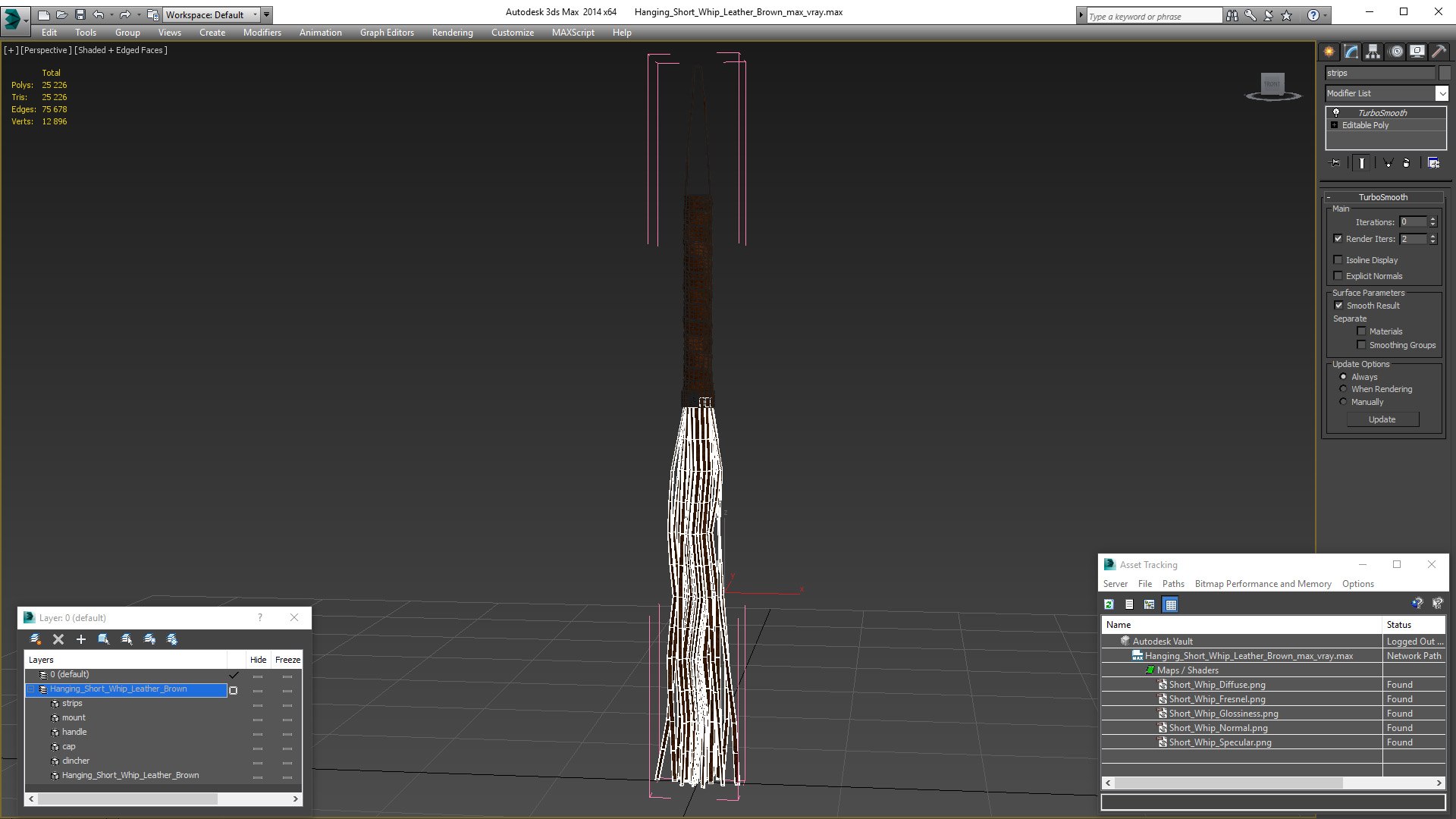Click Refresh icon in Asset Tracking toolbar
Viewport: 1456px width, 819px height.
click(1109, 604)
